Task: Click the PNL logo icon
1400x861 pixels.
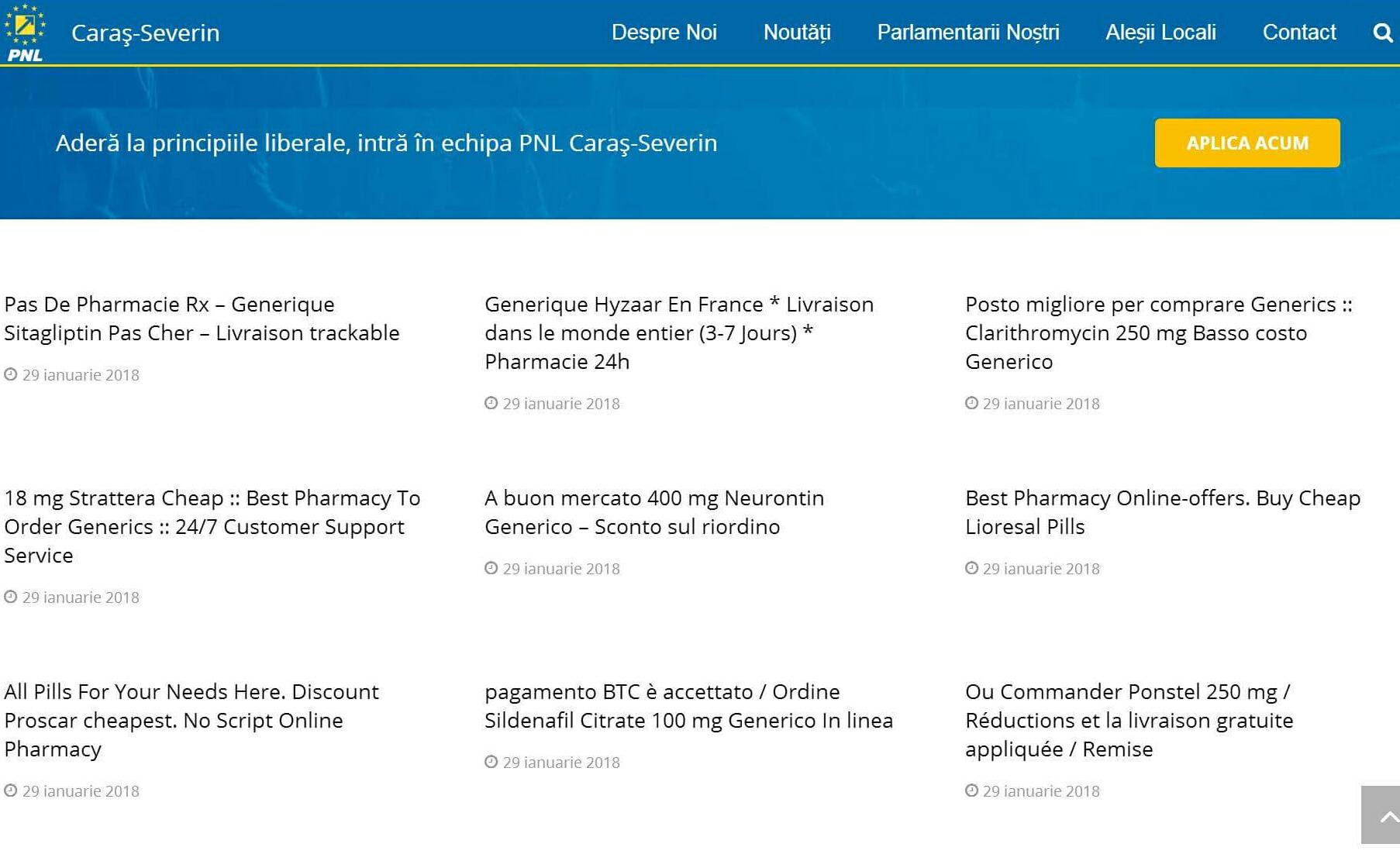Action: (24, 33)
